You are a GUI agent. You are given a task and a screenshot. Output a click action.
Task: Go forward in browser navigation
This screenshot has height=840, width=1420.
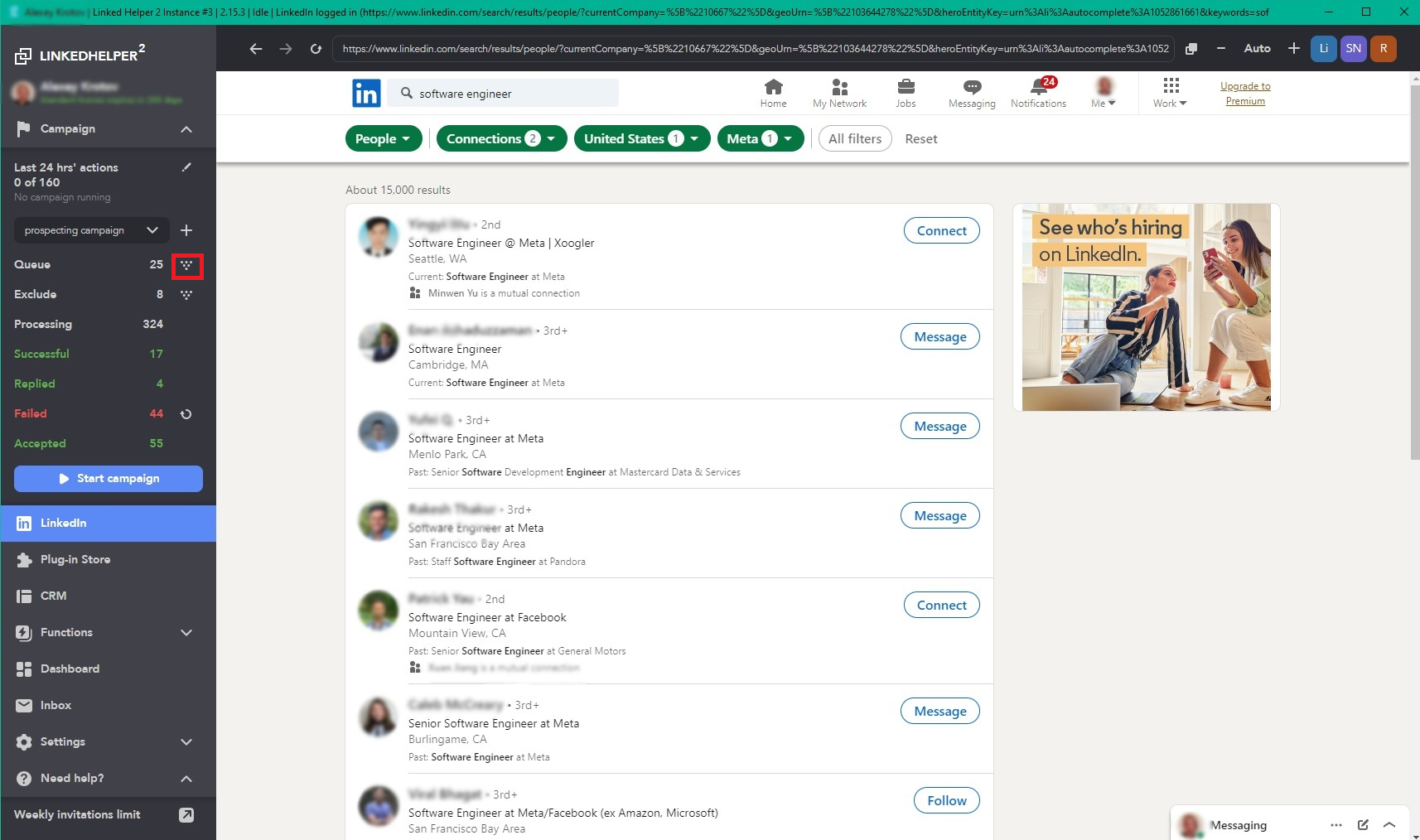click(x=286, y=49)
